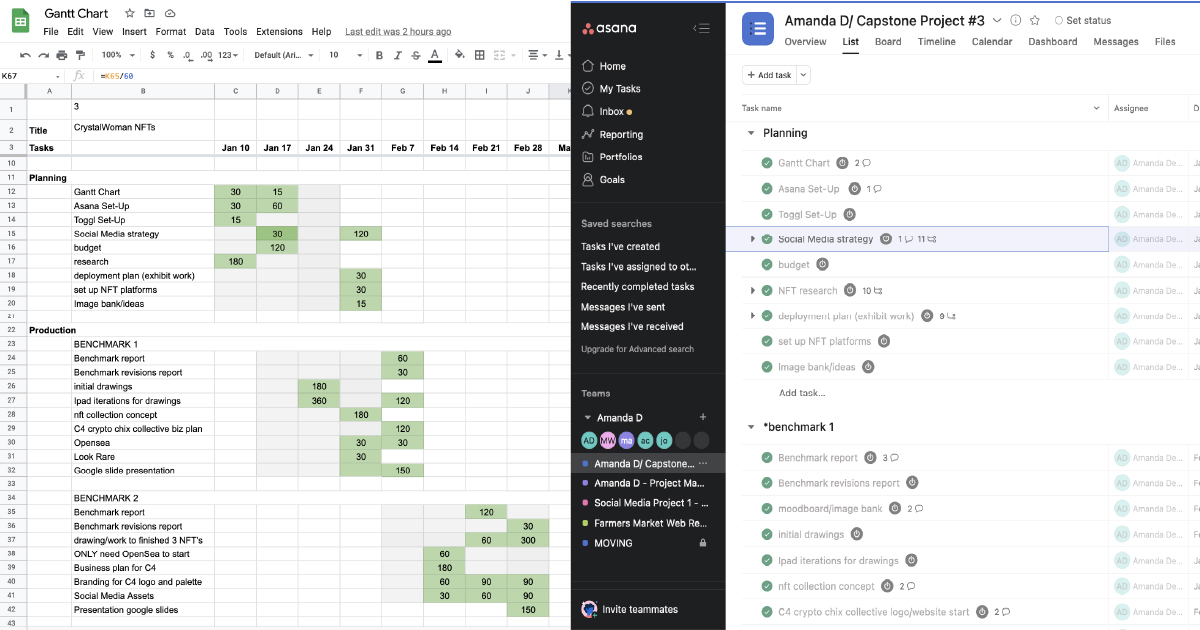Open Asana Inbox
The width and height of the screenshot is (1200, 630).
pyautogui.click(x=607, y=112)
